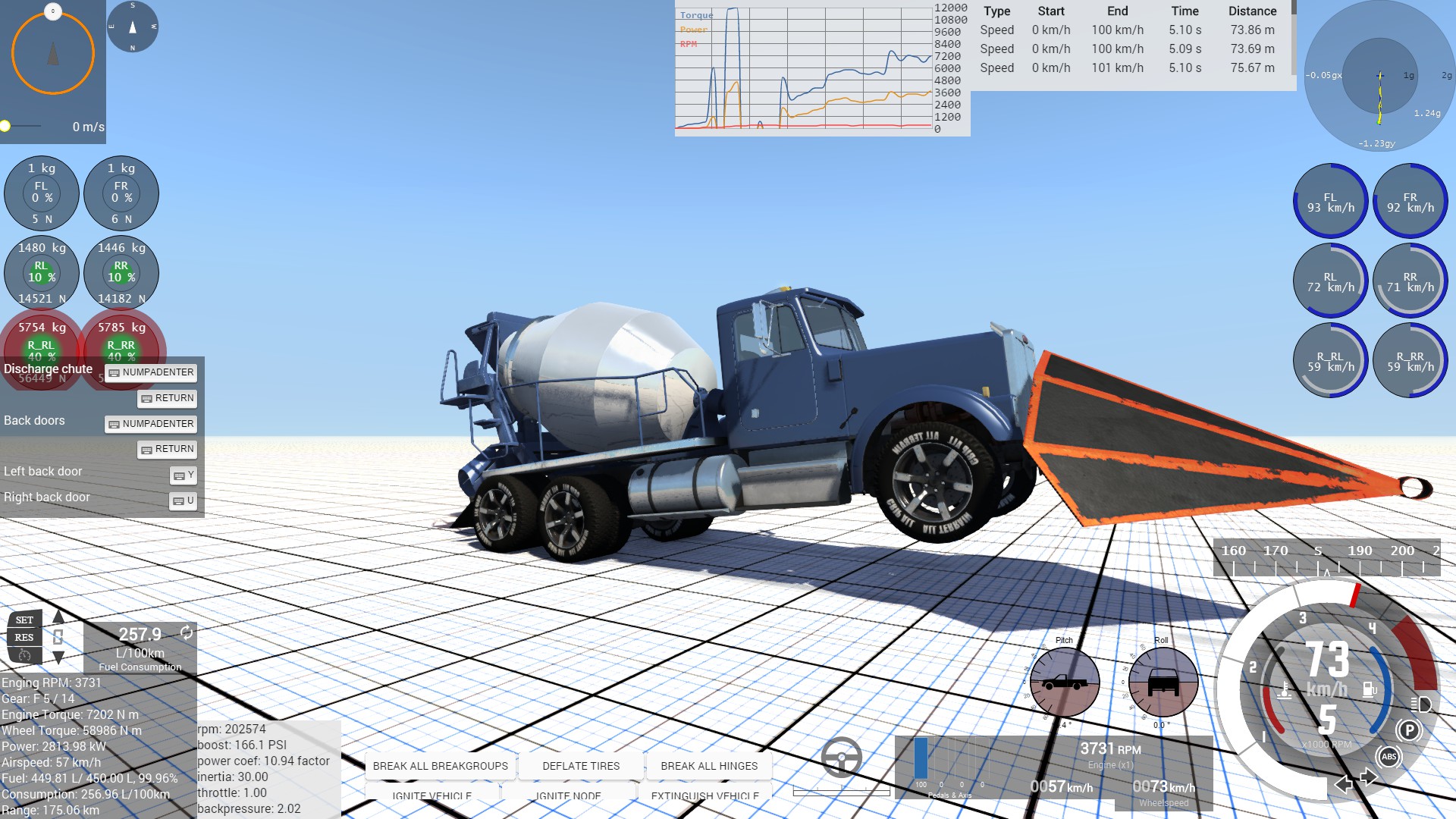
Task: Click DEFLATE TIRES button
Action: pos(581,766)
